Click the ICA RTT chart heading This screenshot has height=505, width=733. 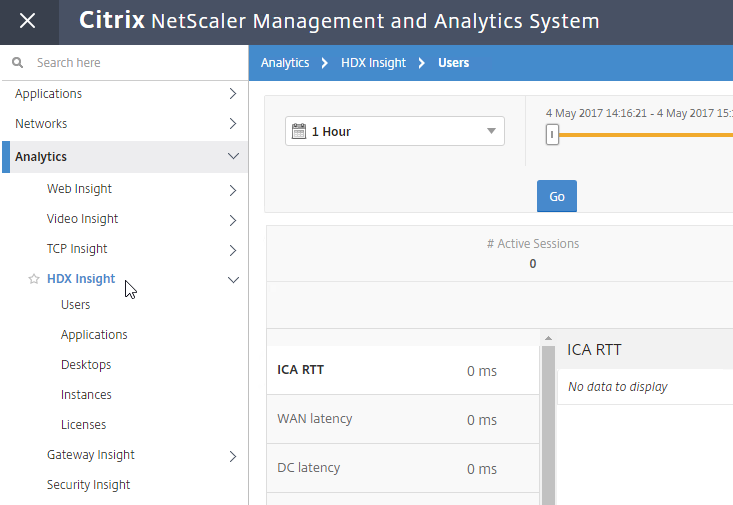pos(594,350)
